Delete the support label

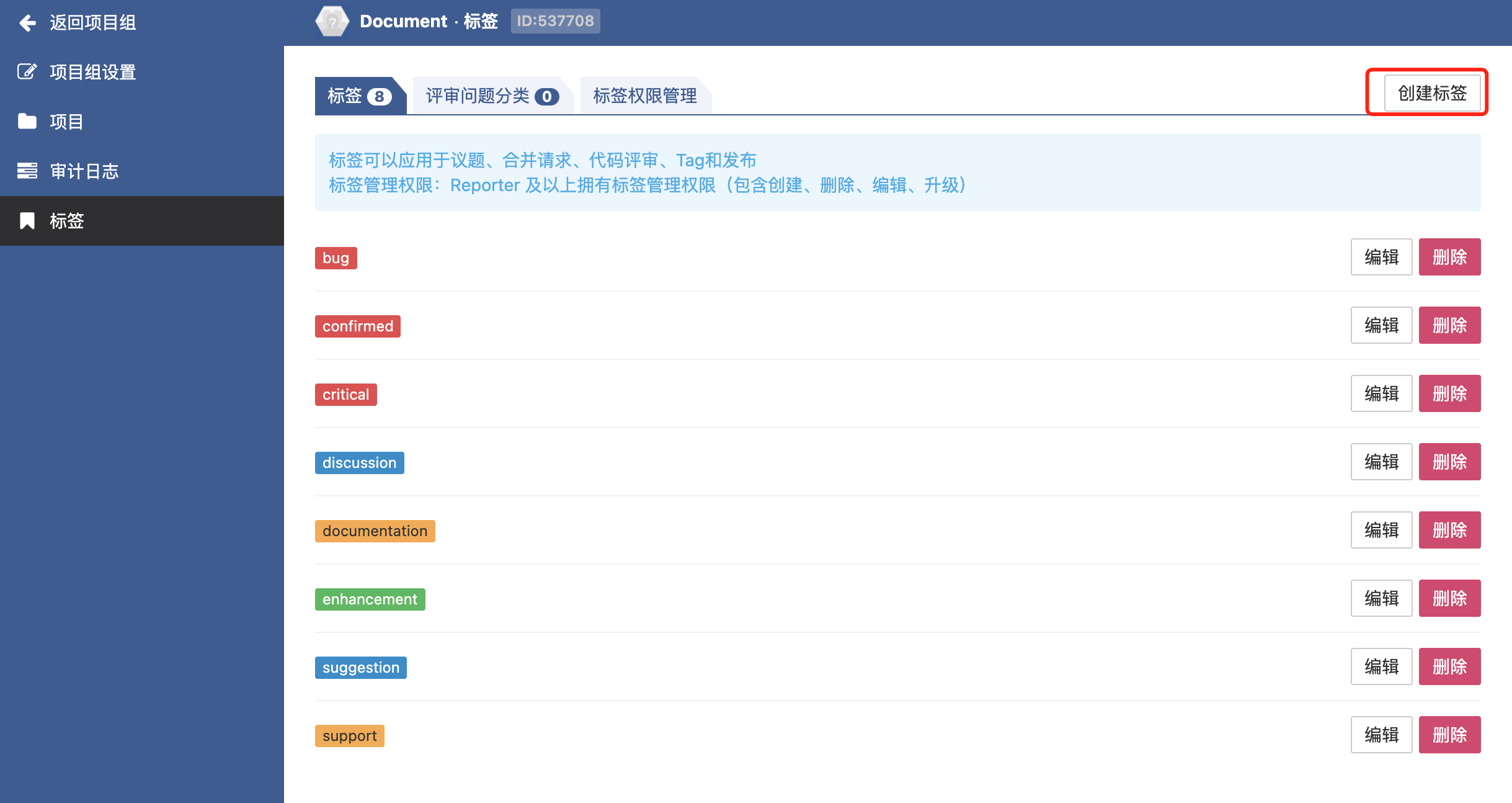tap(1449, 735)
